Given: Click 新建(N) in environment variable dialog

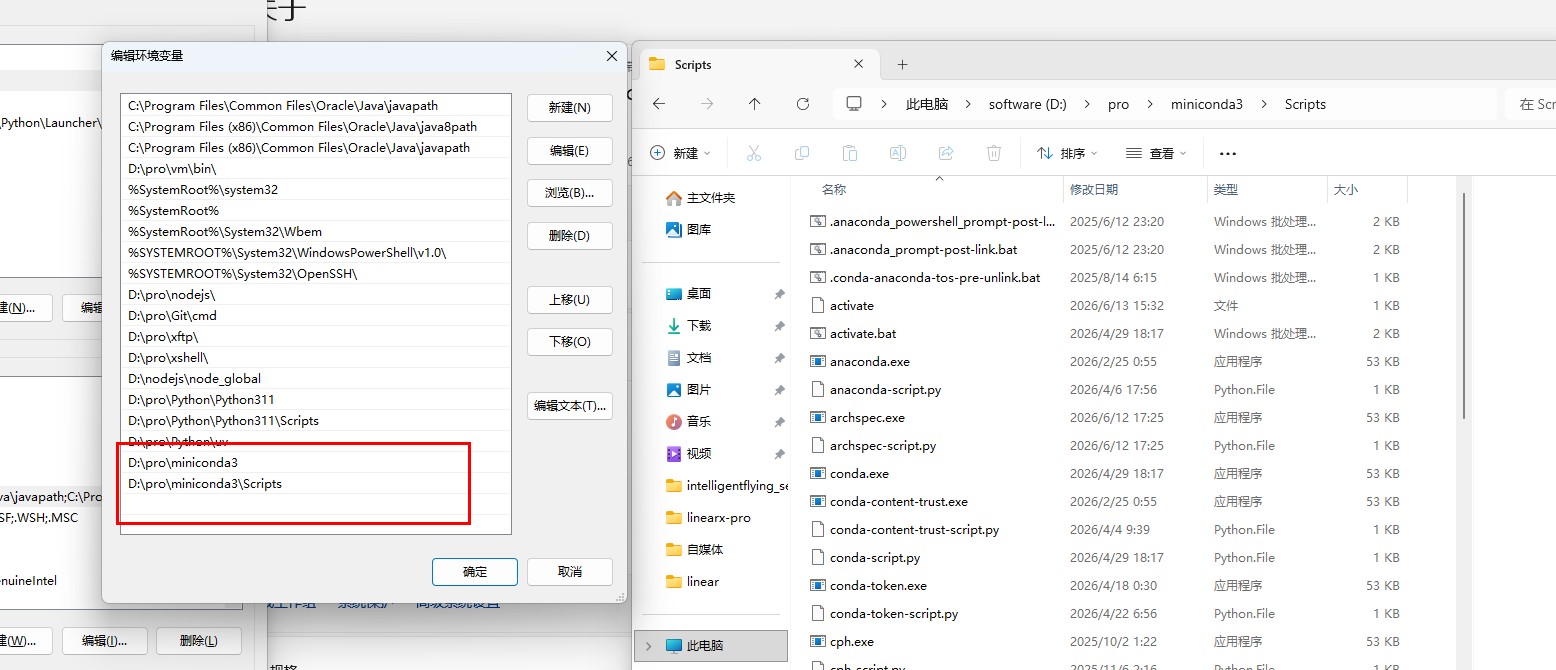Looking at the screenshot, I should click(569, 108).
